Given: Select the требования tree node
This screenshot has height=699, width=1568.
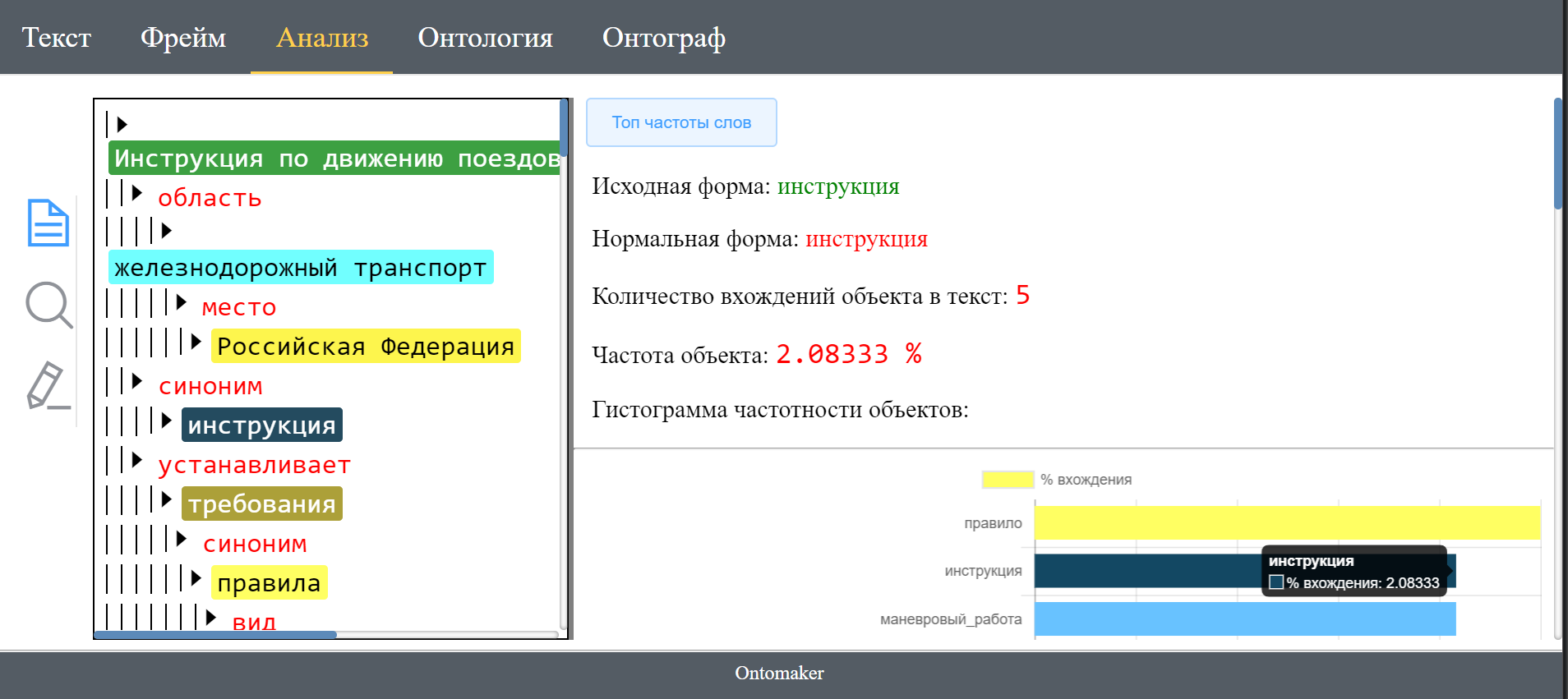Looking at the screenshot, I should pos(262,504).
